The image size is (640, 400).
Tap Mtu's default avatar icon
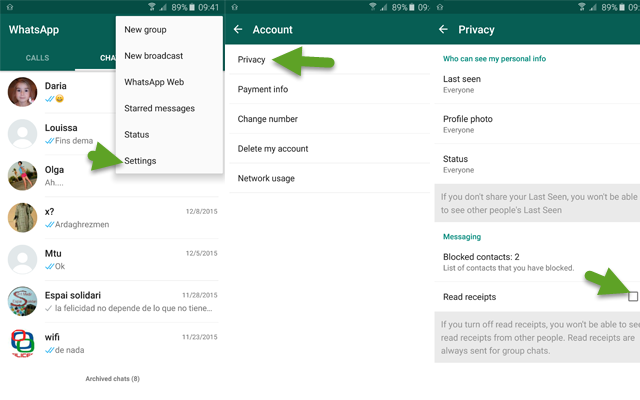coord(23,259)
